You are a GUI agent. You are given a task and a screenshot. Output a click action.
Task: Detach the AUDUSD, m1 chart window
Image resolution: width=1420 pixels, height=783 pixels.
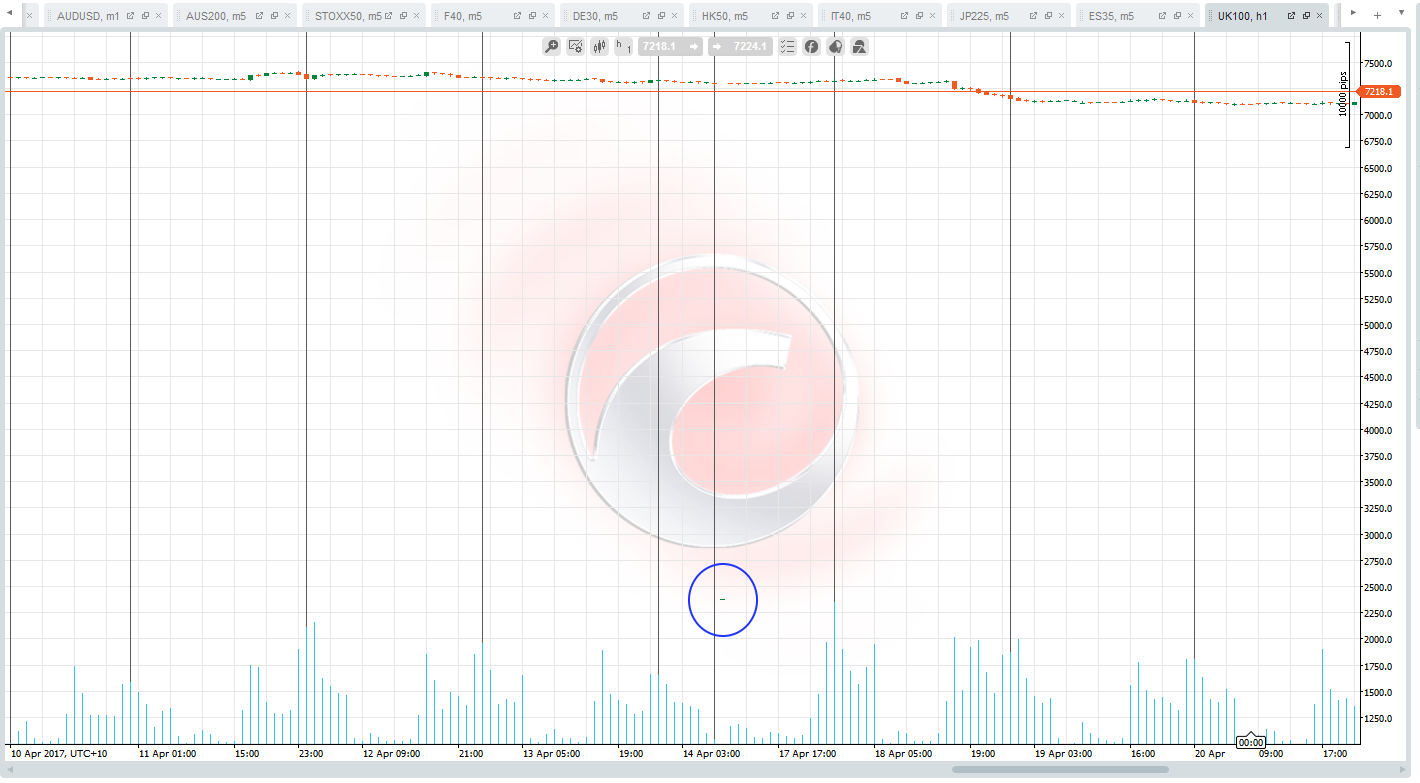[145, 16]
